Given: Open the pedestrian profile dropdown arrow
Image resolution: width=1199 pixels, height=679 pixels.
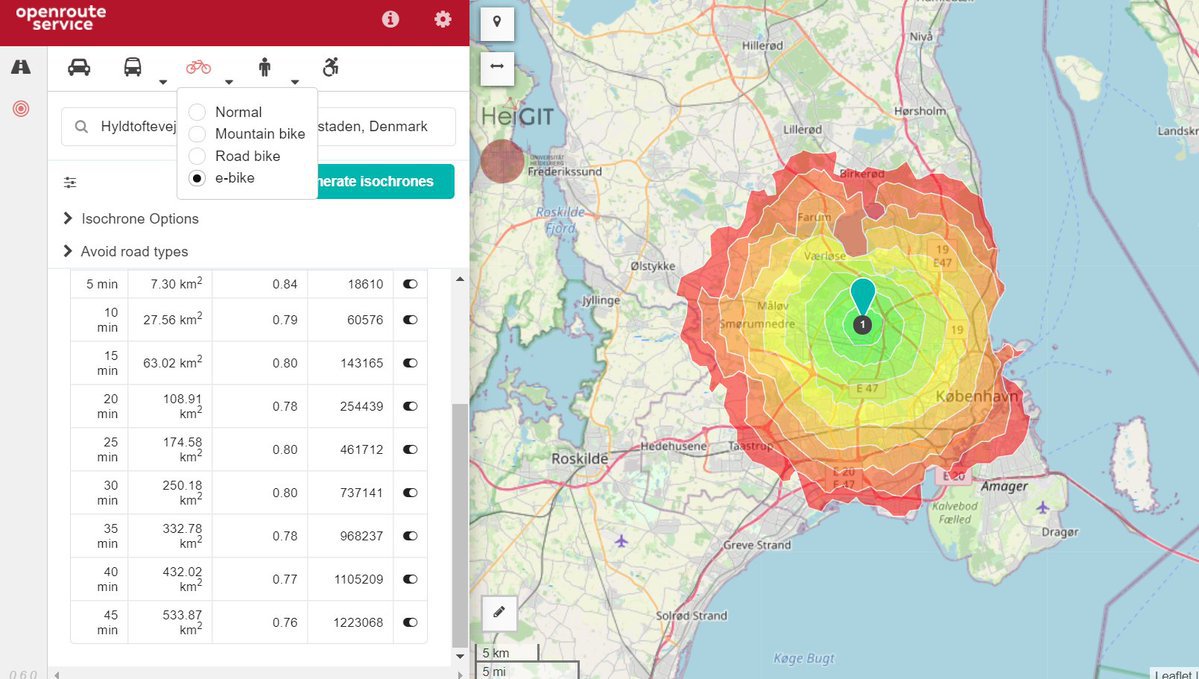Looking at the screenshot, I should (x=295, y=82).
